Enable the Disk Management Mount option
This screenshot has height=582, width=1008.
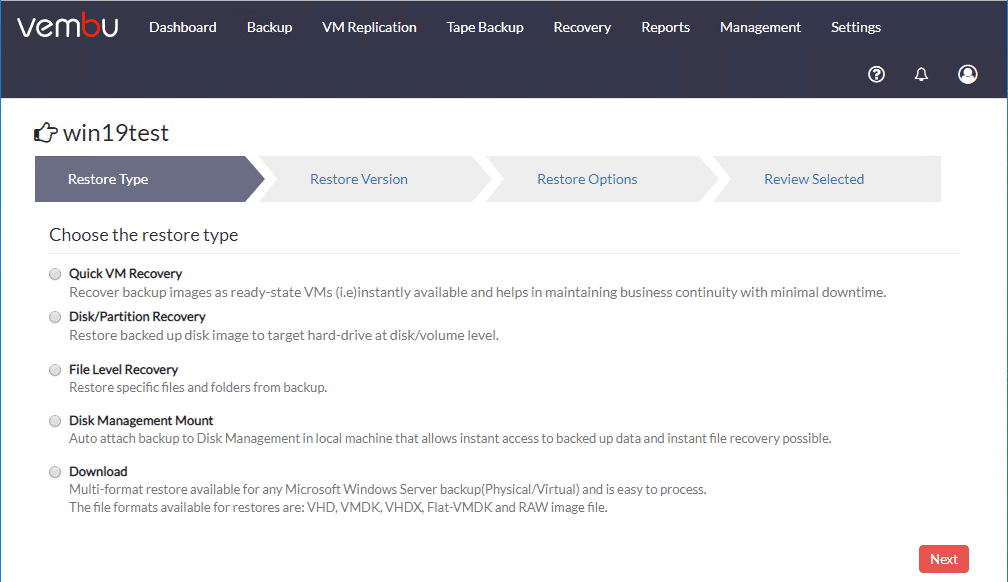coord(55,420)
